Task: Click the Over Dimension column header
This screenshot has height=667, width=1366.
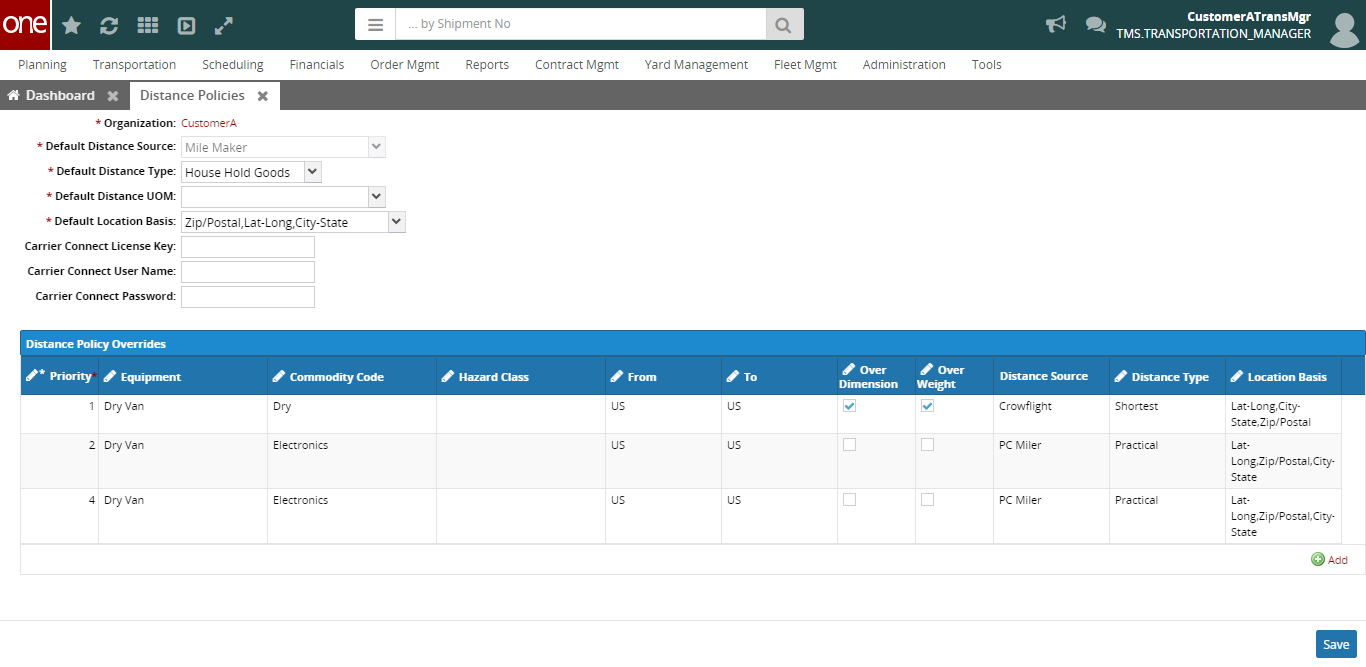Action: coord(876,376)
